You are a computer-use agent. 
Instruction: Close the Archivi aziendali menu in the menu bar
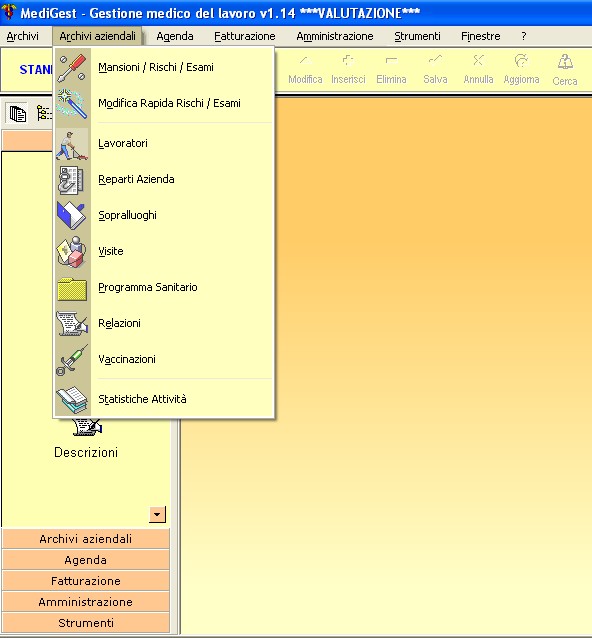pyautogui.click(x=97, y=36)
